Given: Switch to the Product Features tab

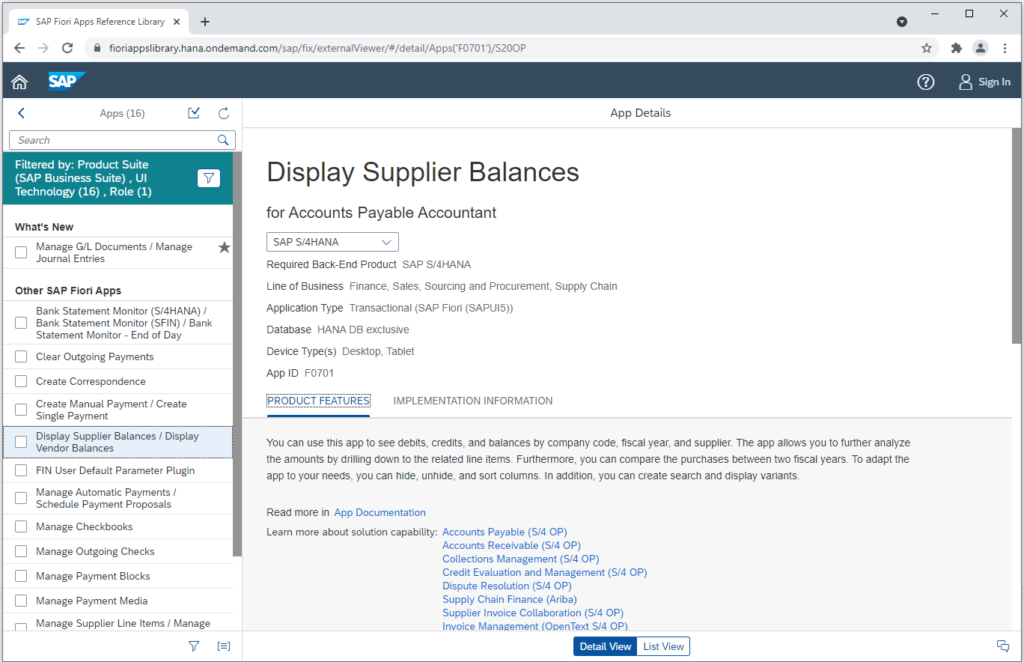Looking at the screenshot, I should click(318, 401).
